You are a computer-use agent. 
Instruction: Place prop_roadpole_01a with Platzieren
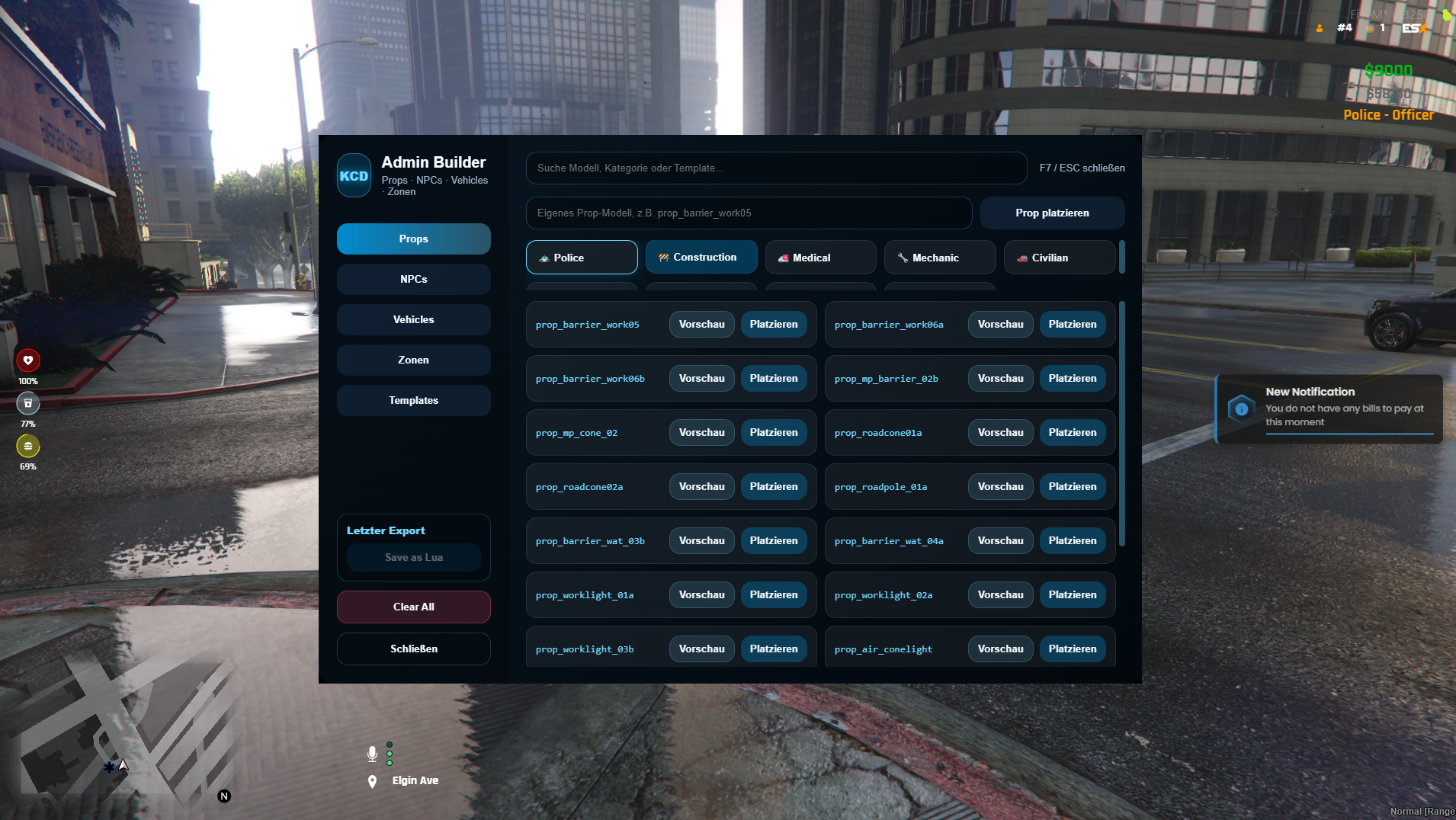[x=1073, y=487]
